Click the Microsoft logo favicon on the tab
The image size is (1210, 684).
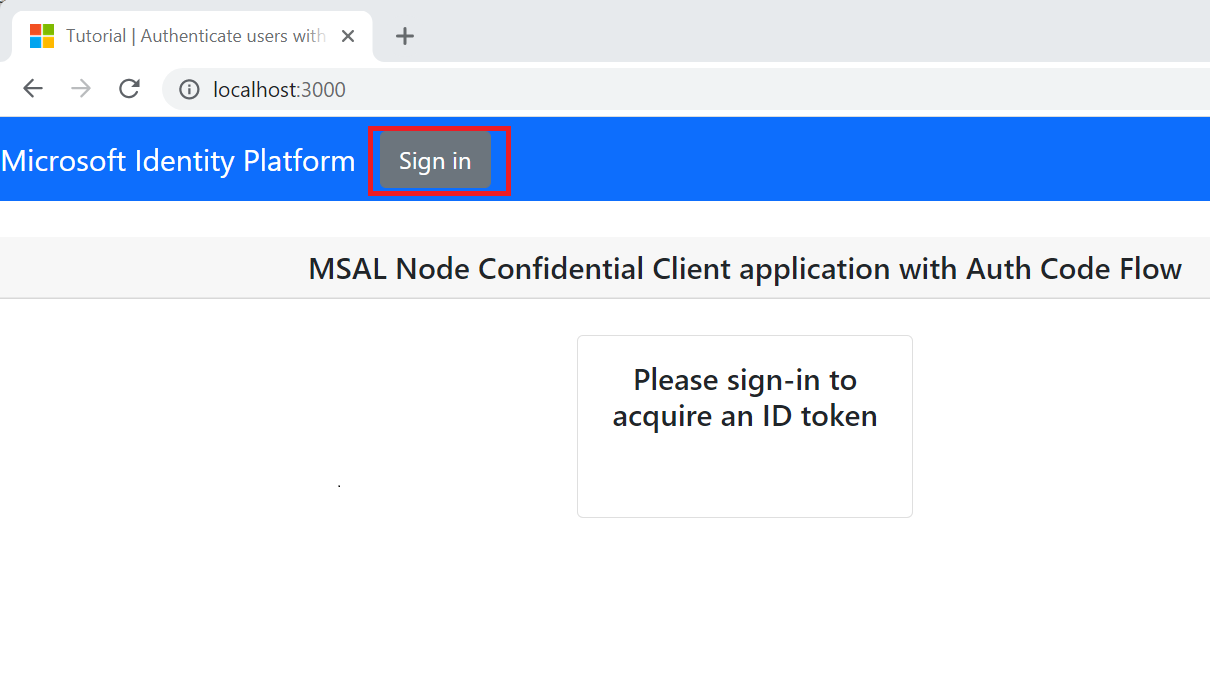(42, 36)
